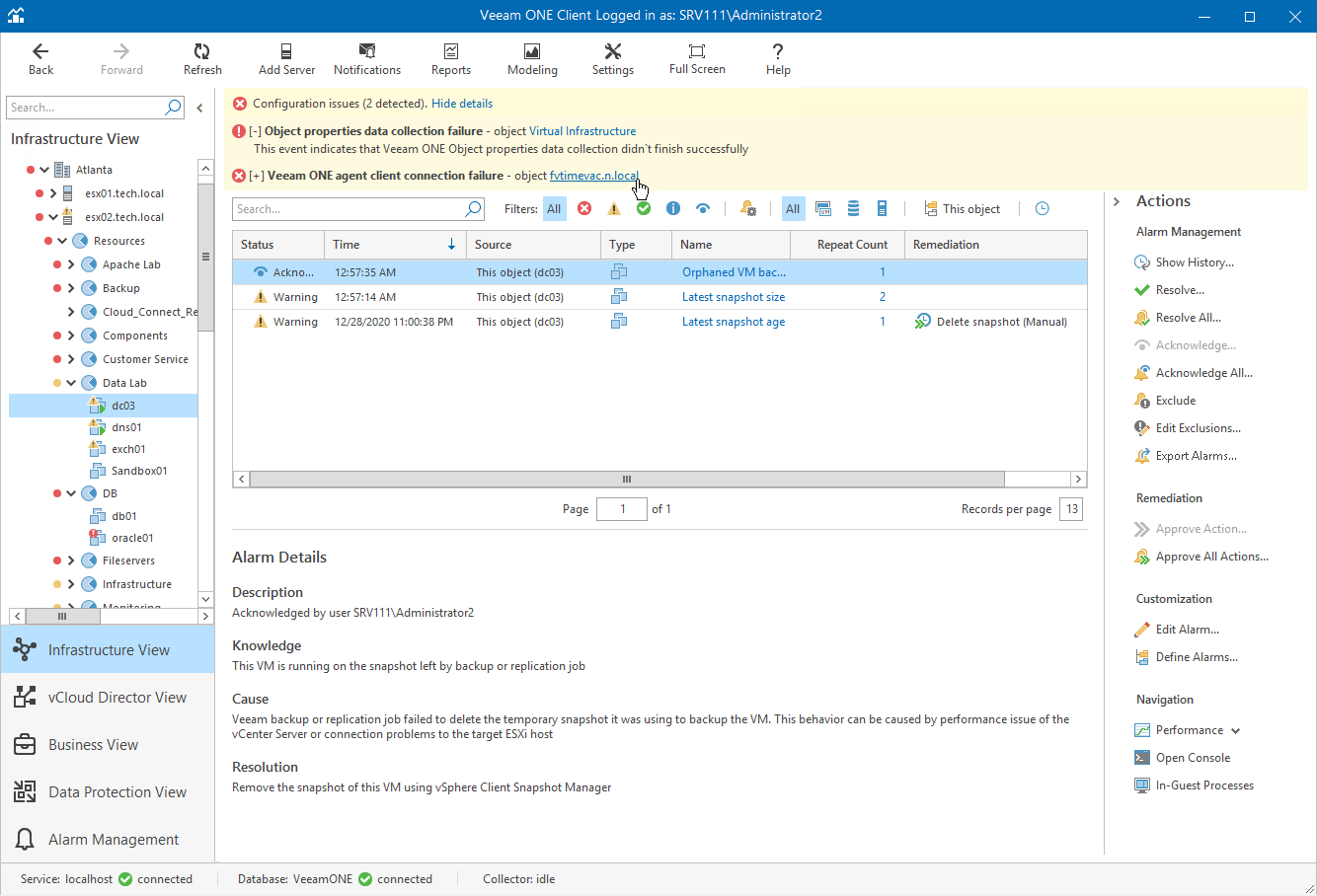
Task: Switch to Data Protection View
Action: [x=108, y=791]
